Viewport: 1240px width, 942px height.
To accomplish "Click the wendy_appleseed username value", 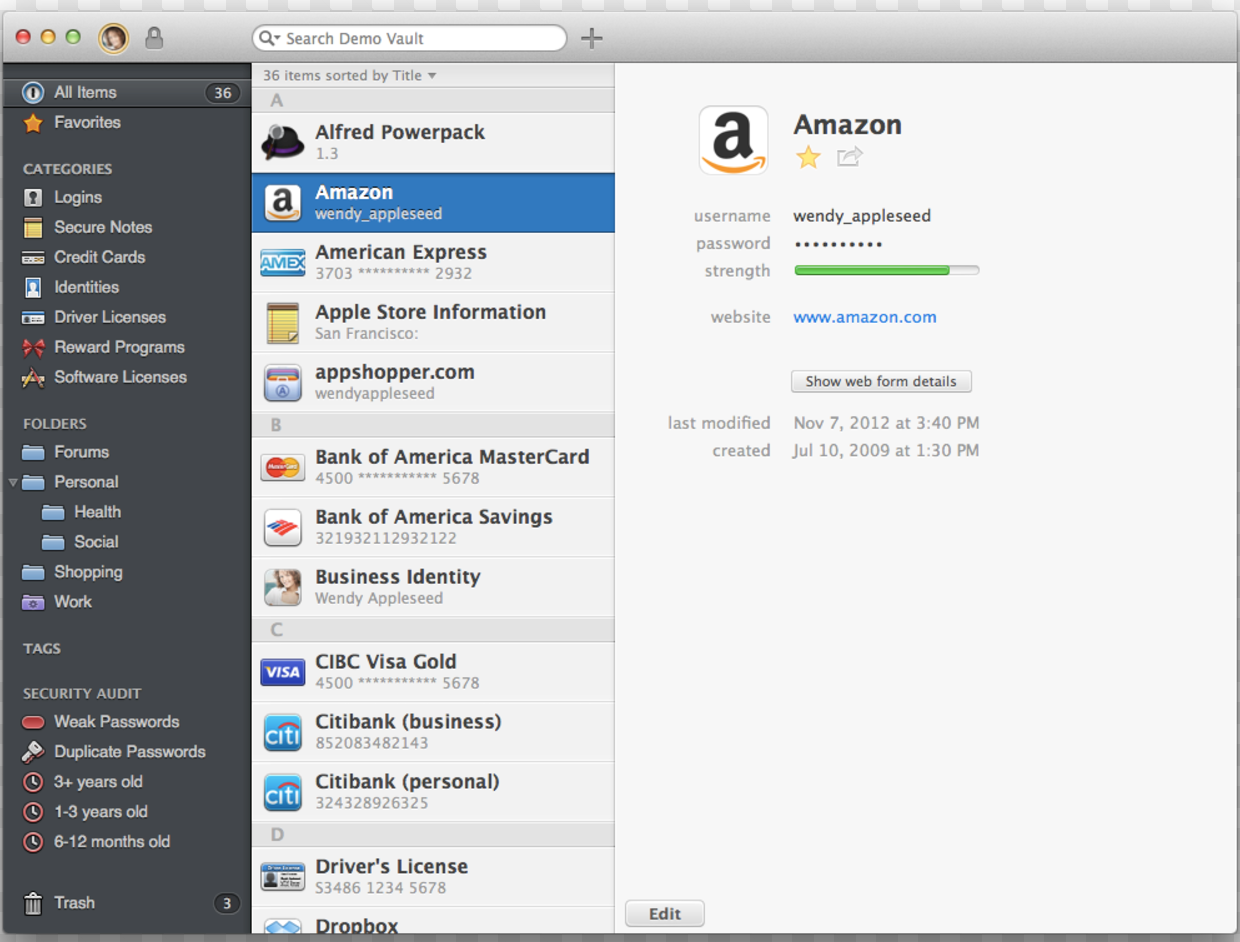I will coord(862,216).
